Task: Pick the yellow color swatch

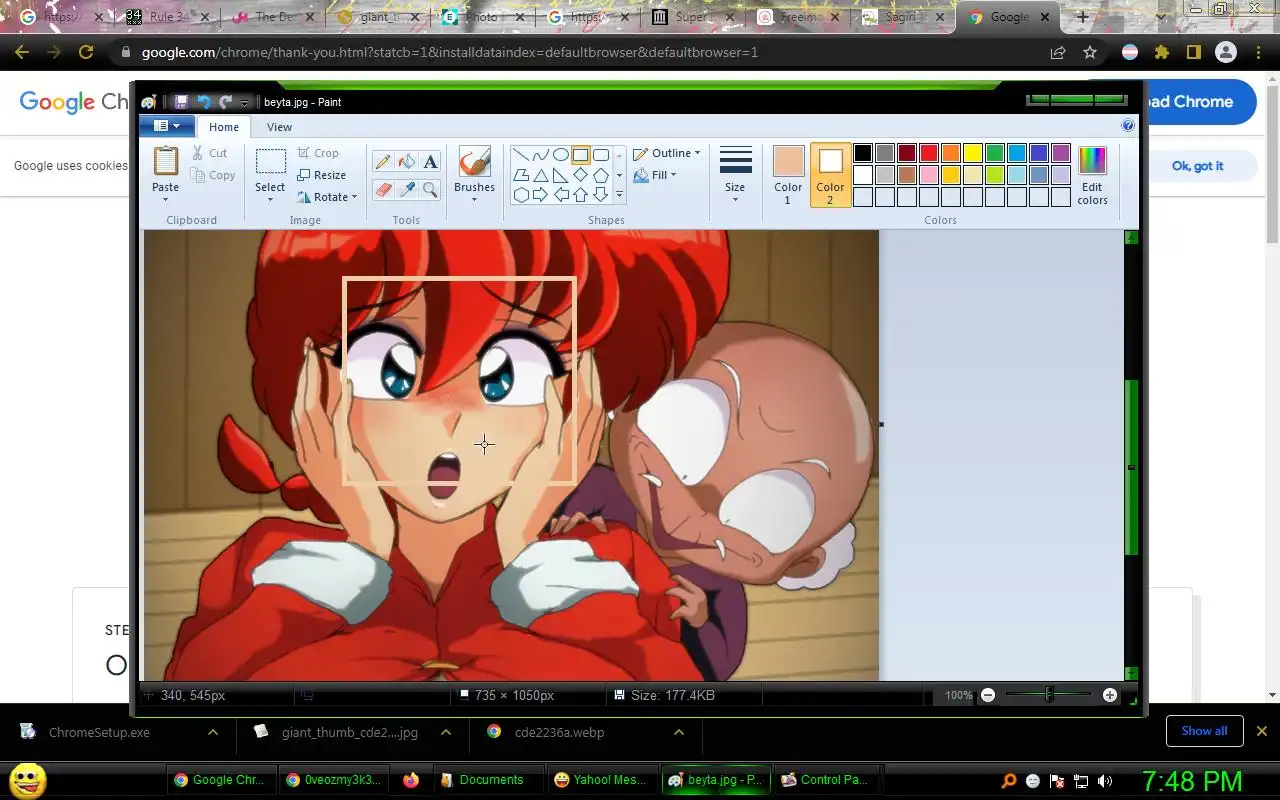Action: pyautogui.click(x=972, y=153)
